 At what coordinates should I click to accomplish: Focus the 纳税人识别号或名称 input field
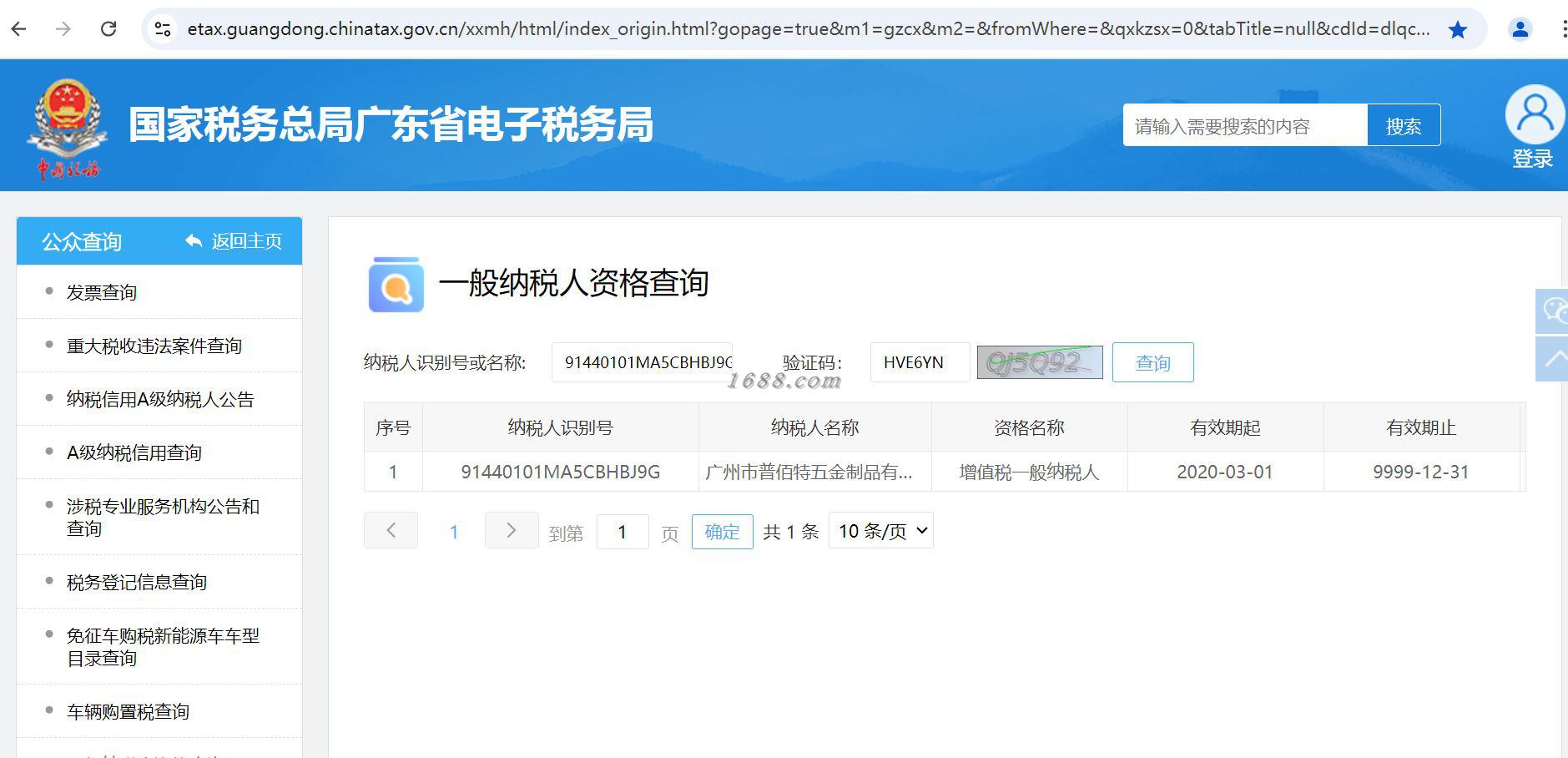pos(642,362)
